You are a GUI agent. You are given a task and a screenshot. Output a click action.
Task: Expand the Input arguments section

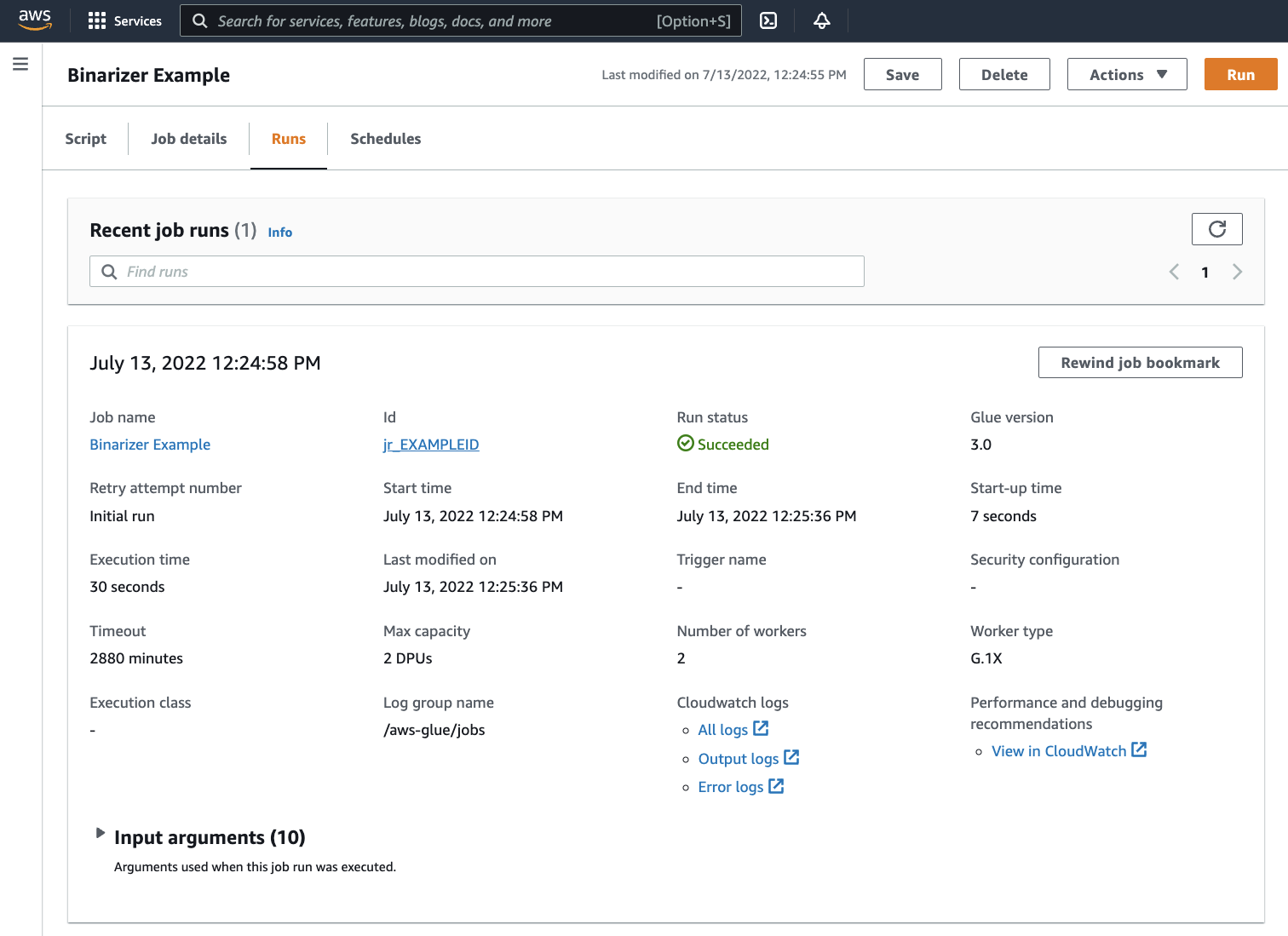coord(101,833)
